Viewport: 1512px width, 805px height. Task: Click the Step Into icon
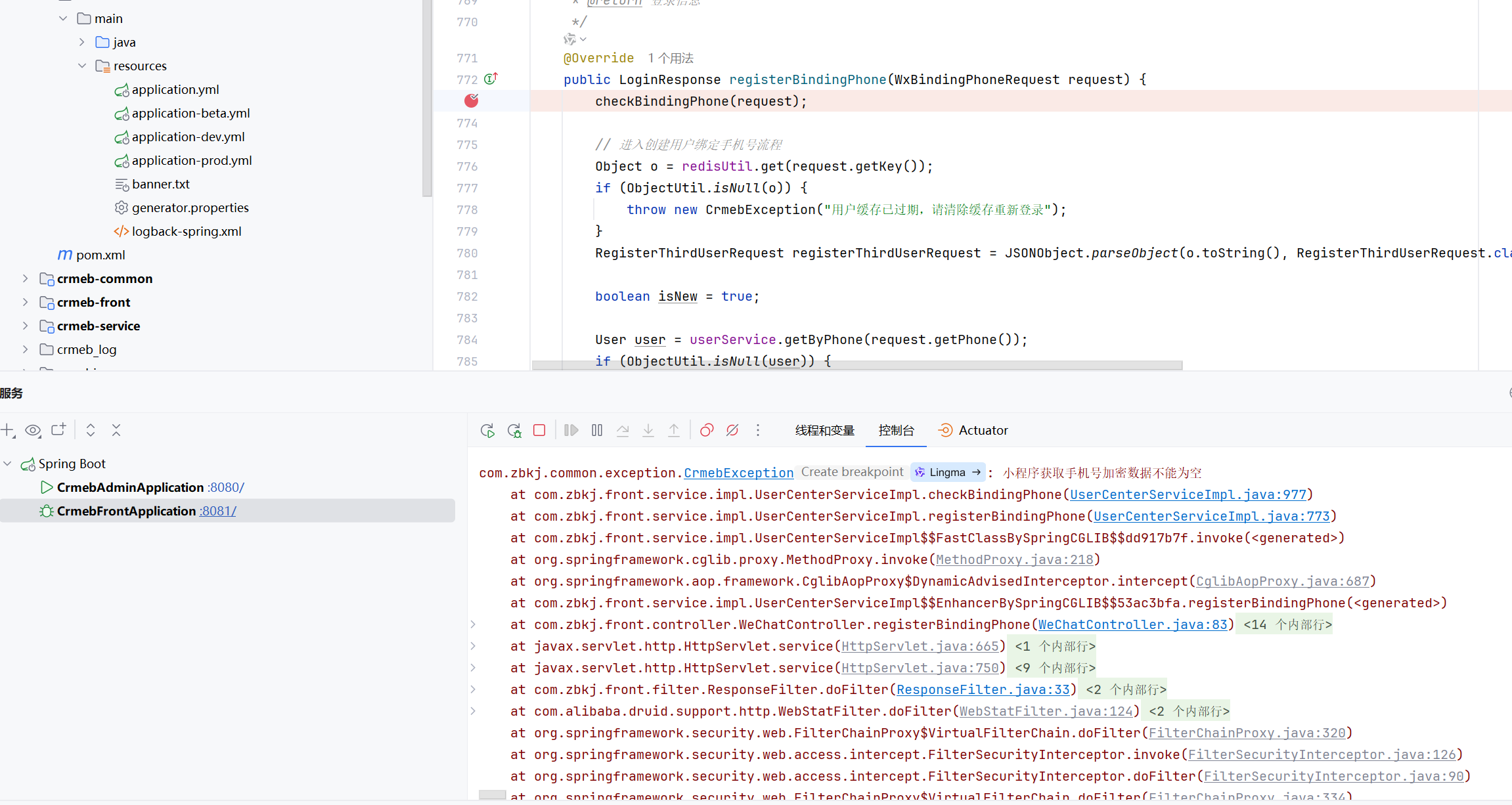point(648,430)
